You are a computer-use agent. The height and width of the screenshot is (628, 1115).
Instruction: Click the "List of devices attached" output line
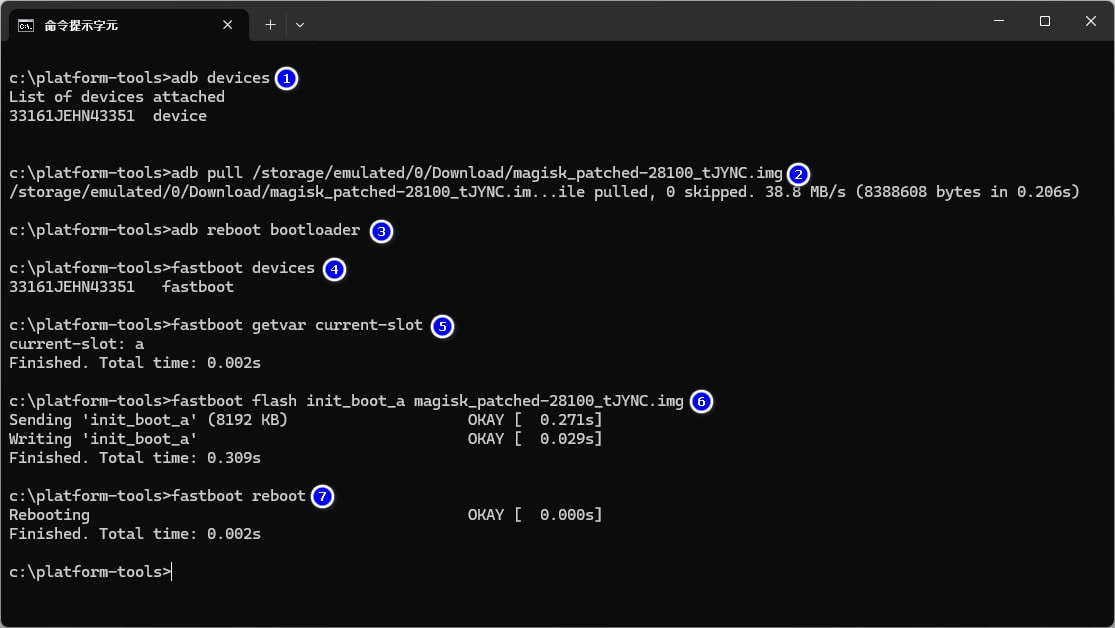116,97
